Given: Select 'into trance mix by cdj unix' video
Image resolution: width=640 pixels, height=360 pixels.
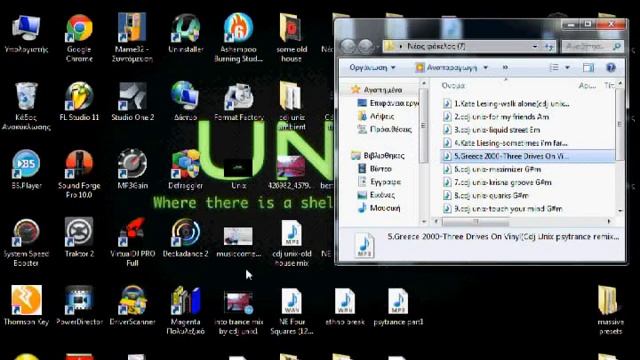Looking at the screenshot, I should click(x=238, y=312).
